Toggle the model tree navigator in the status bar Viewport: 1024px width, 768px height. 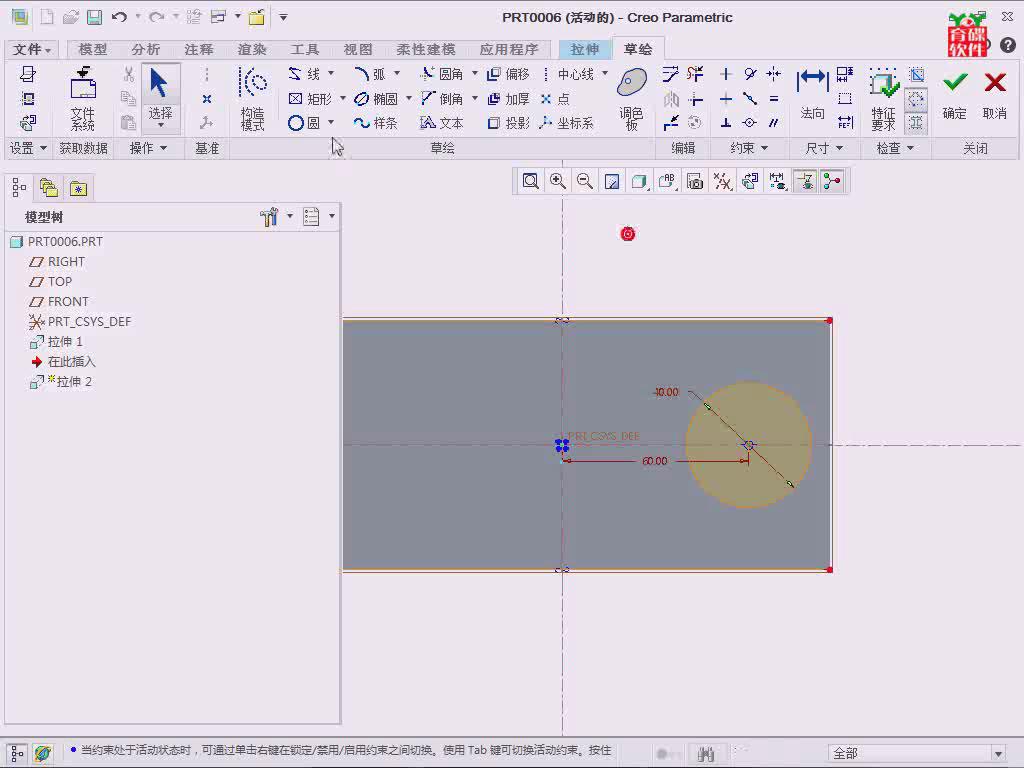pos(18,754)
